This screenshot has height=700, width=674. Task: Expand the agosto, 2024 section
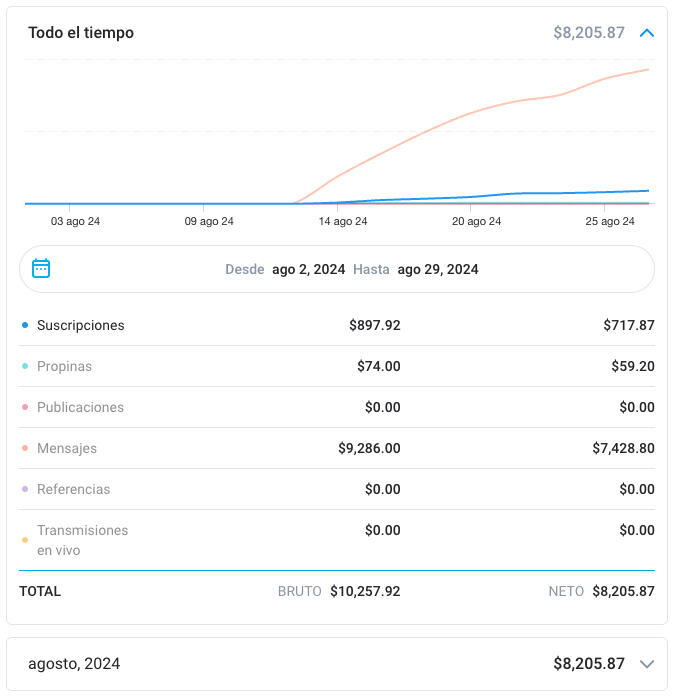pyautogui.click(x=646, y=664)
